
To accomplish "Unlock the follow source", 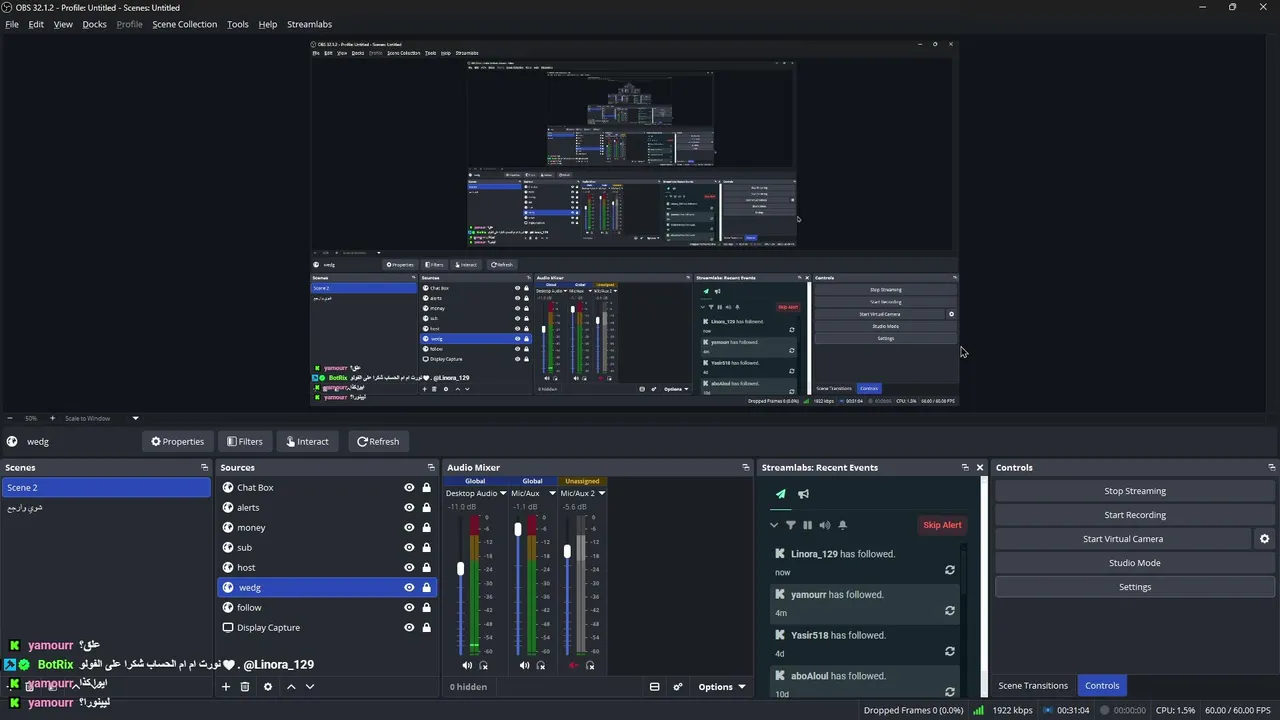I will (426, 608).
